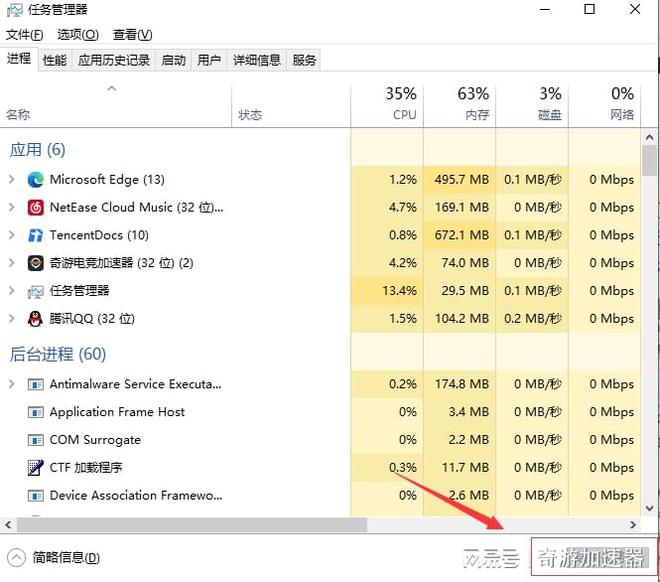Screen dimensions: 660x582
Task: Select the 腾讯QQ (32 位) row name
Action: coord(92,319)
